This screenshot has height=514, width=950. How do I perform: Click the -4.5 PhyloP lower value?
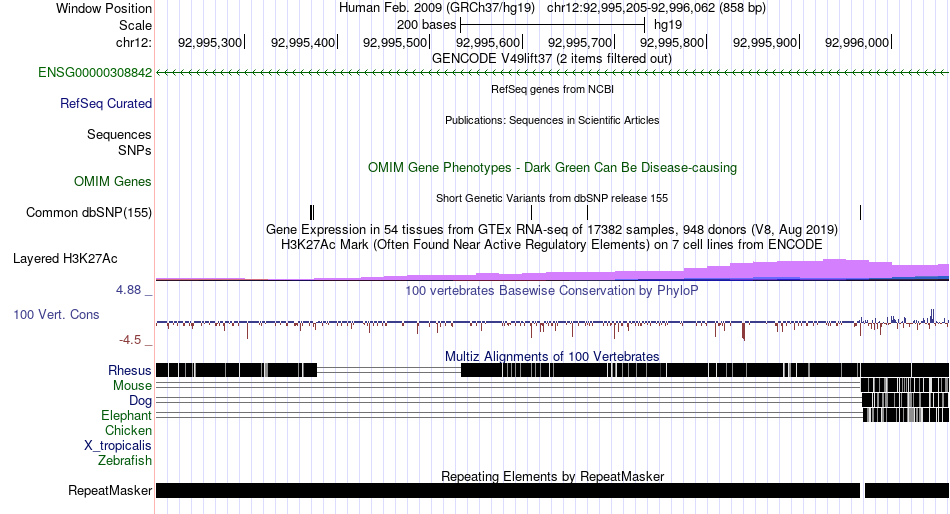point(130,340)
